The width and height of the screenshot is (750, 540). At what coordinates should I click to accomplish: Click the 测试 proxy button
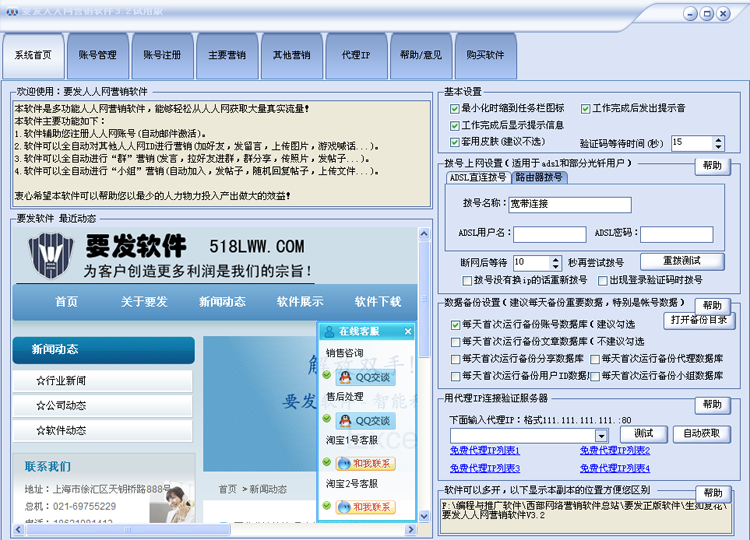(x=644, y=434)
